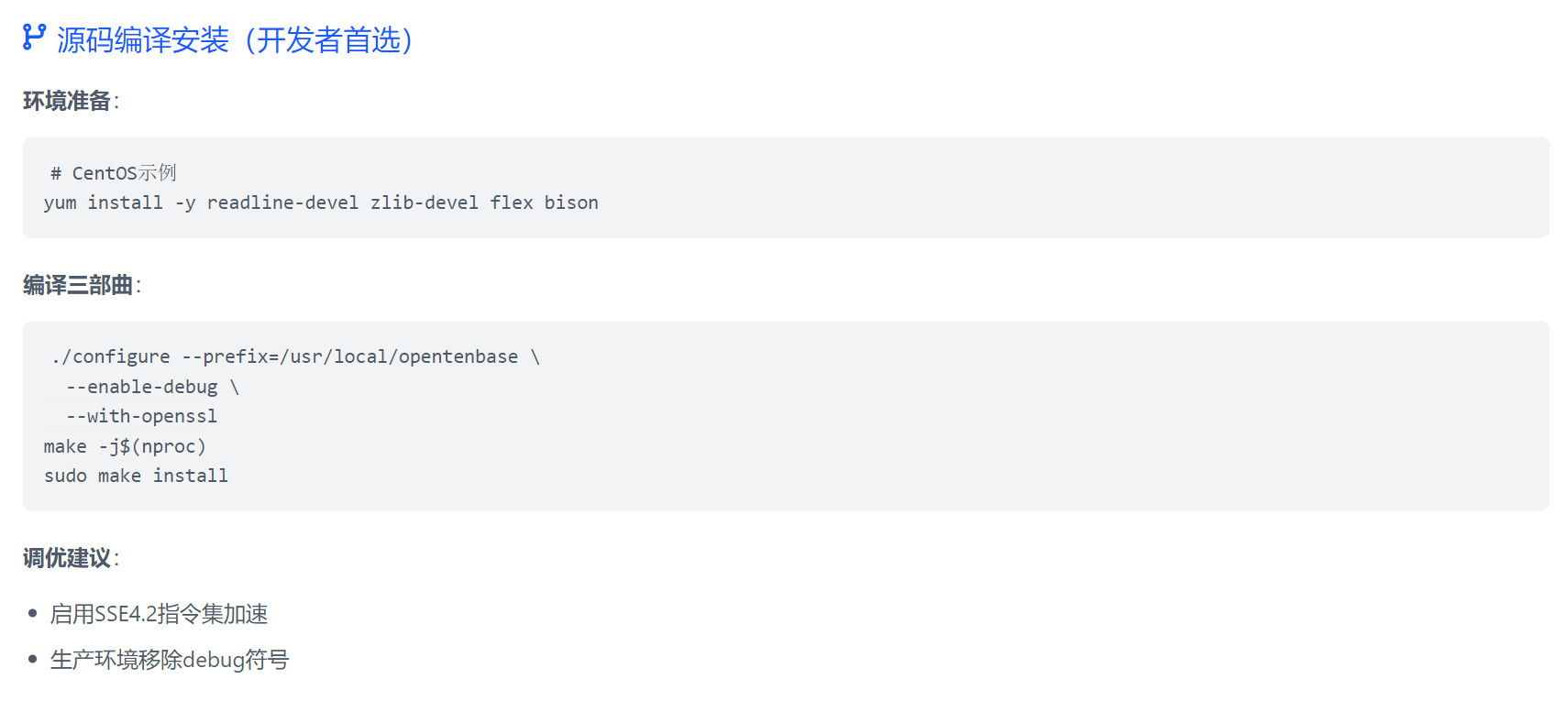Click the # CentOS示例 comment line
The image size is (1568, 701).
point(114,173)
